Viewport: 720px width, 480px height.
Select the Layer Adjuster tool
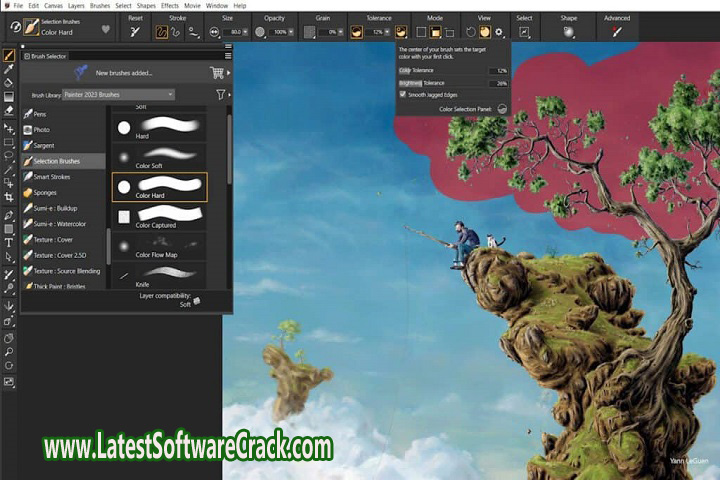click(x=9, y=129)
